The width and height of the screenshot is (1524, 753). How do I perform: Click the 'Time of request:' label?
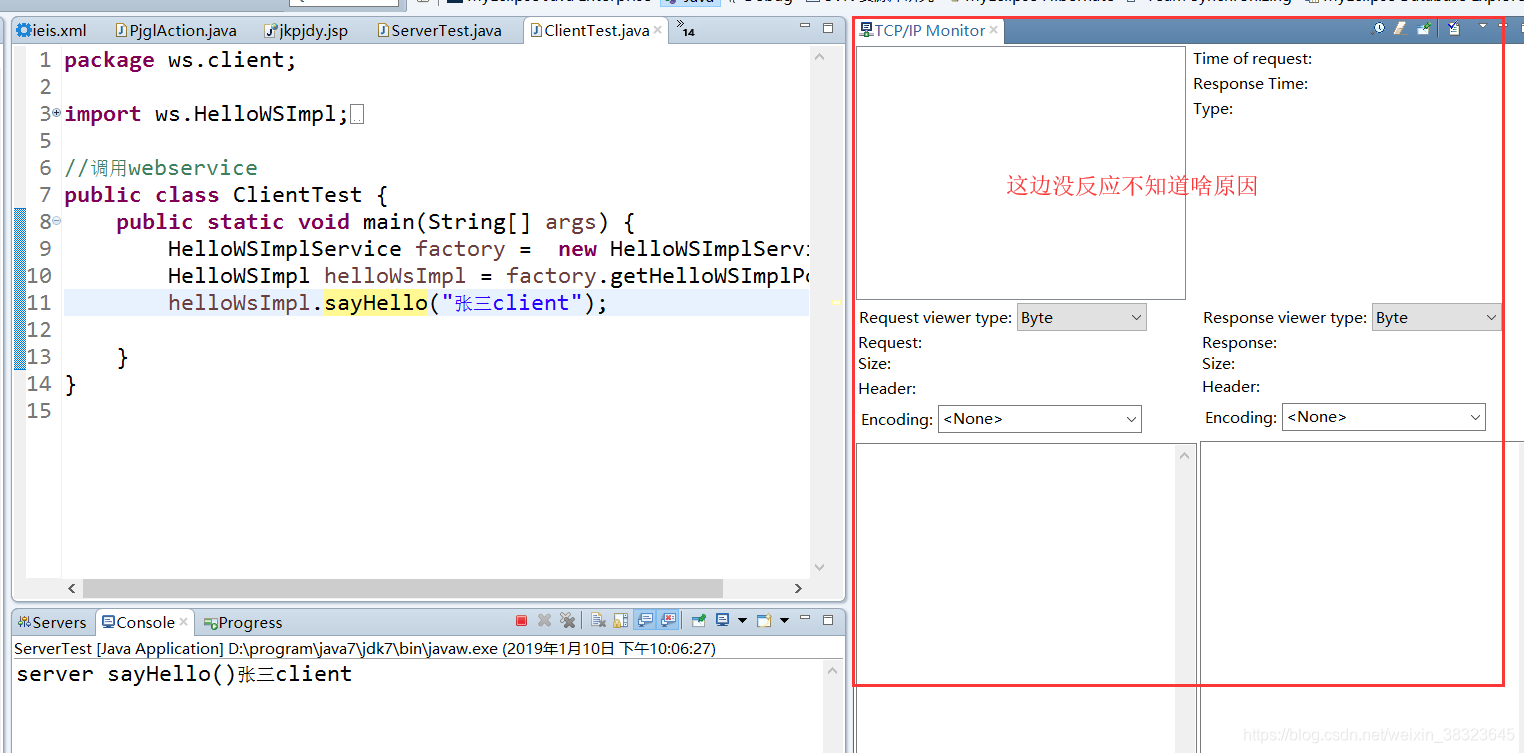1252,59
